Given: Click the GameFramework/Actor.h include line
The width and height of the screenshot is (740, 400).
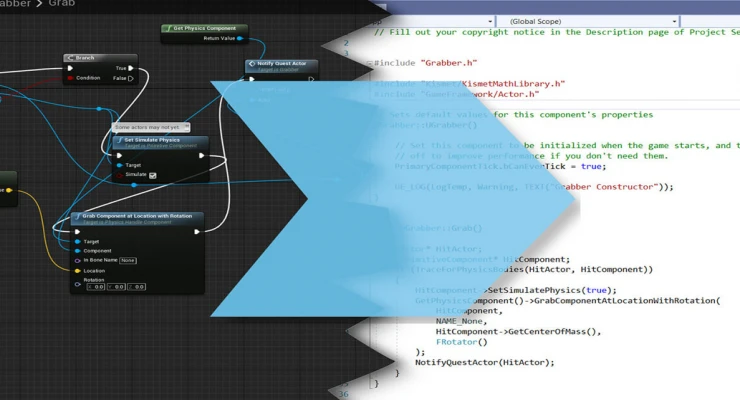Looking at the screenshot, I should (456, 94).
